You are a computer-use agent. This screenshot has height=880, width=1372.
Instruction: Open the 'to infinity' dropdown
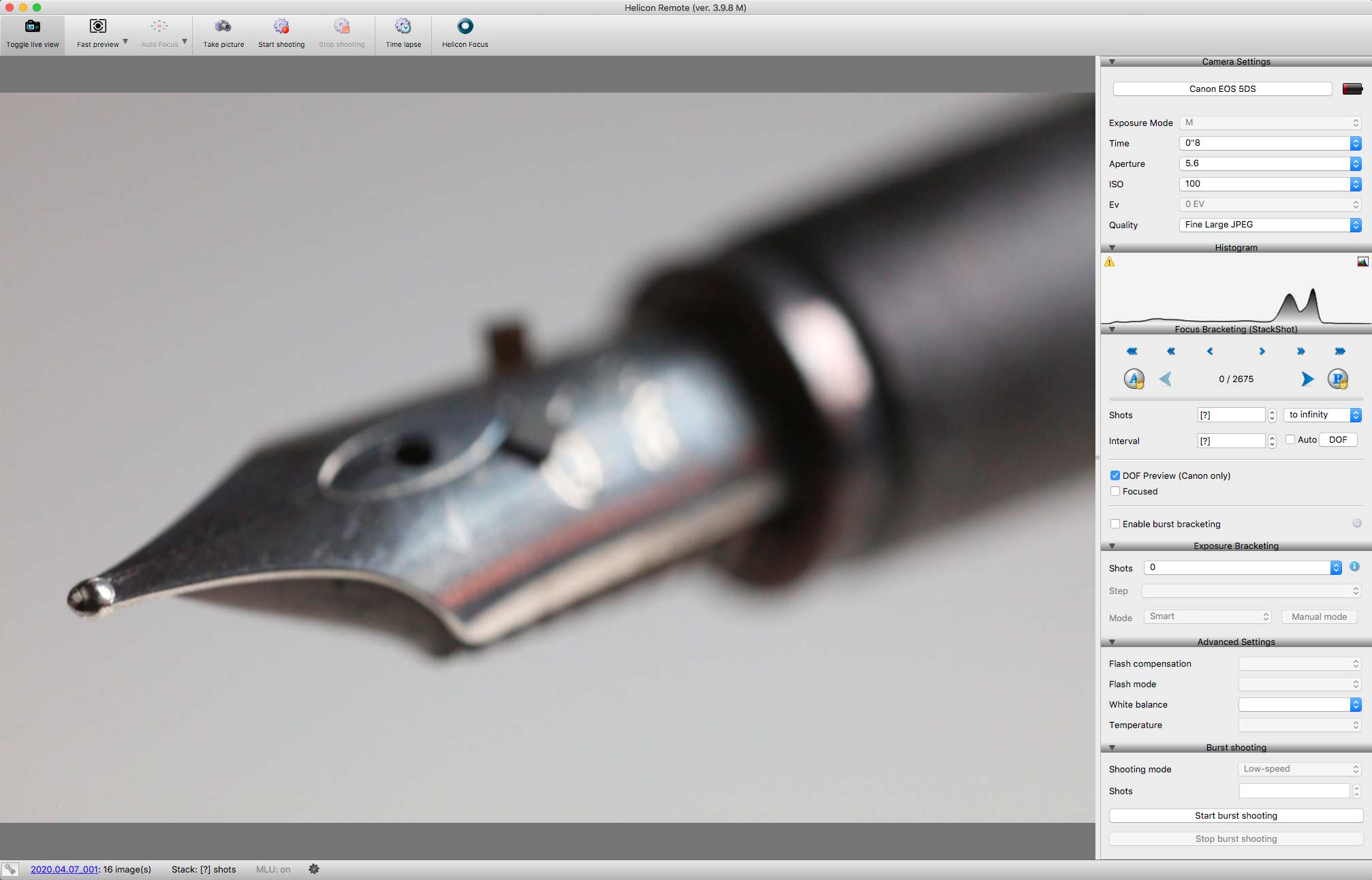point(1322,415)
